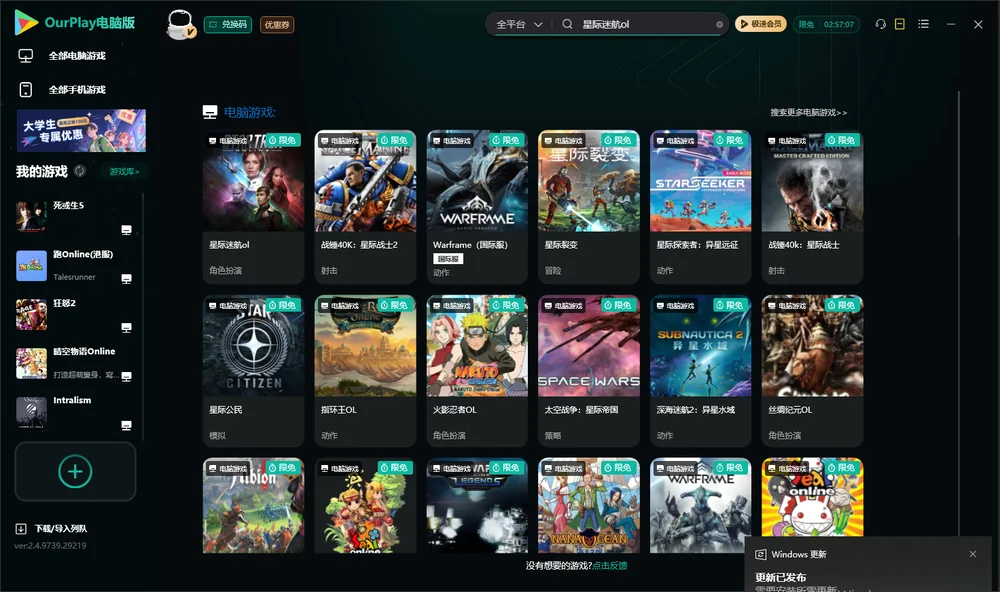
Task: Open the 指环王OL game card
Action: pyautogui.click(x=365, y=371)
